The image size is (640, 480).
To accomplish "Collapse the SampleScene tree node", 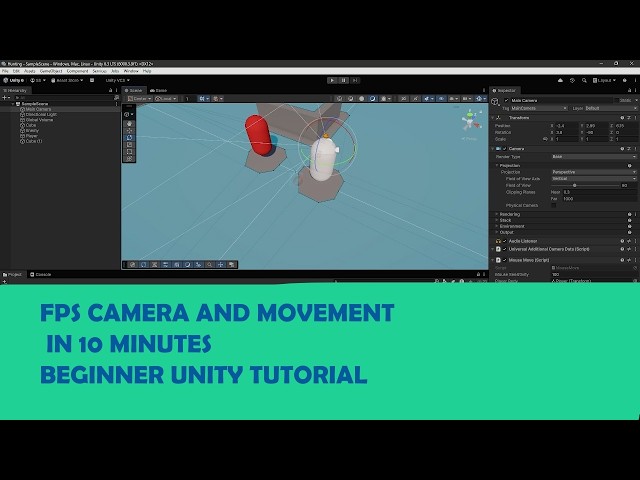I will click(x=13, y=104).
